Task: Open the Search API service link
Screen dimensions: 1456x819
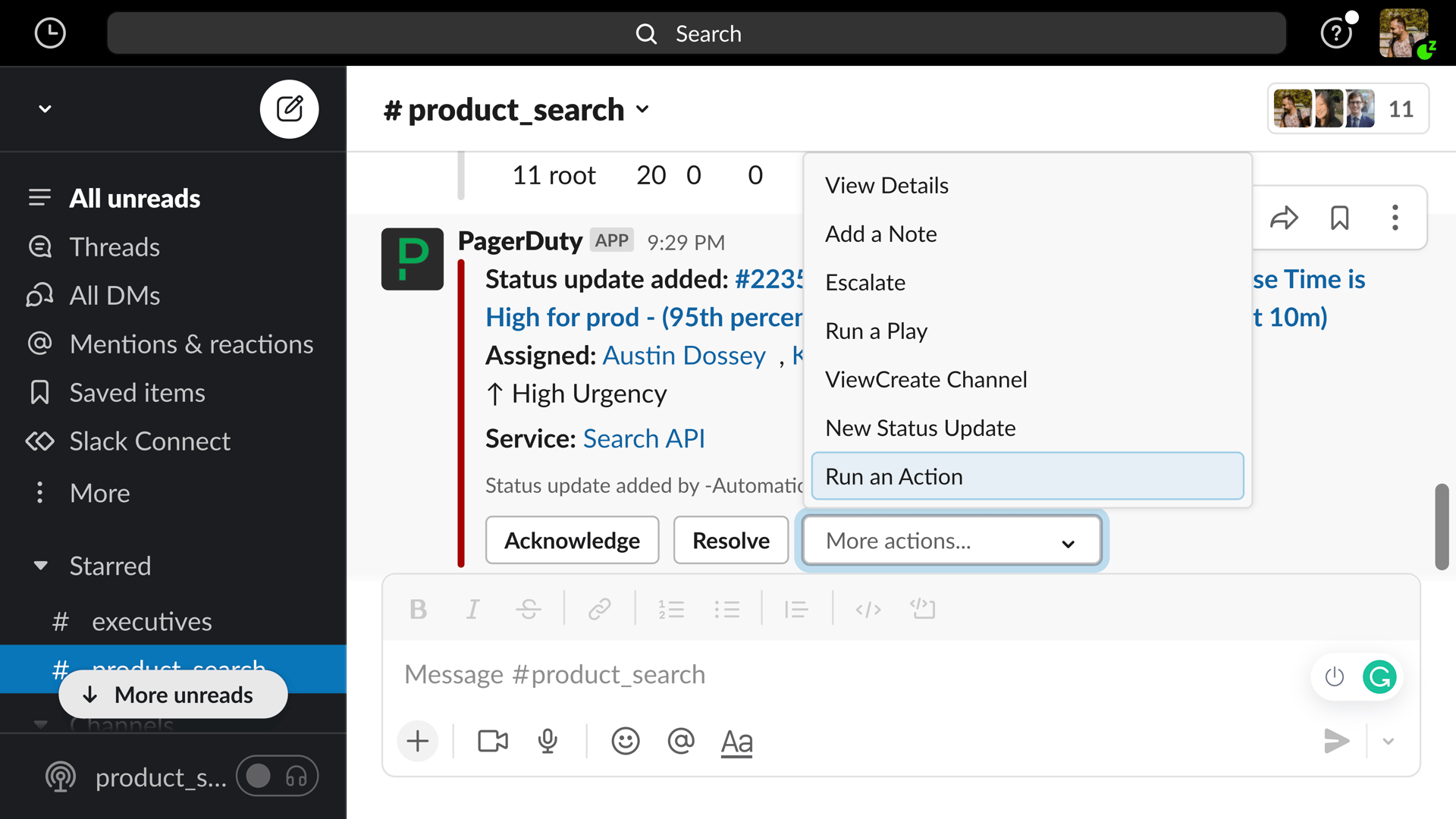Action: pos(644,438)
